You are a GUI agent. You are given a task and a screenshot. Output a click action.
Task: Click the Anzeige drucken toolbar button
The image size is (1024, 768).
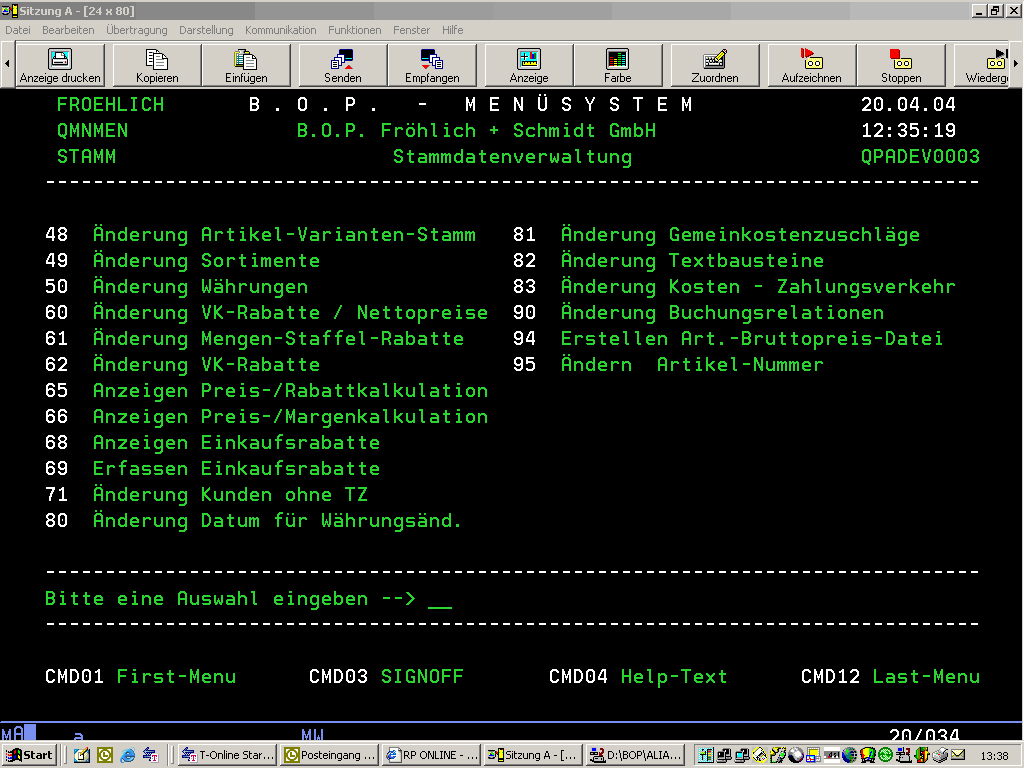[x=59, y=65]
